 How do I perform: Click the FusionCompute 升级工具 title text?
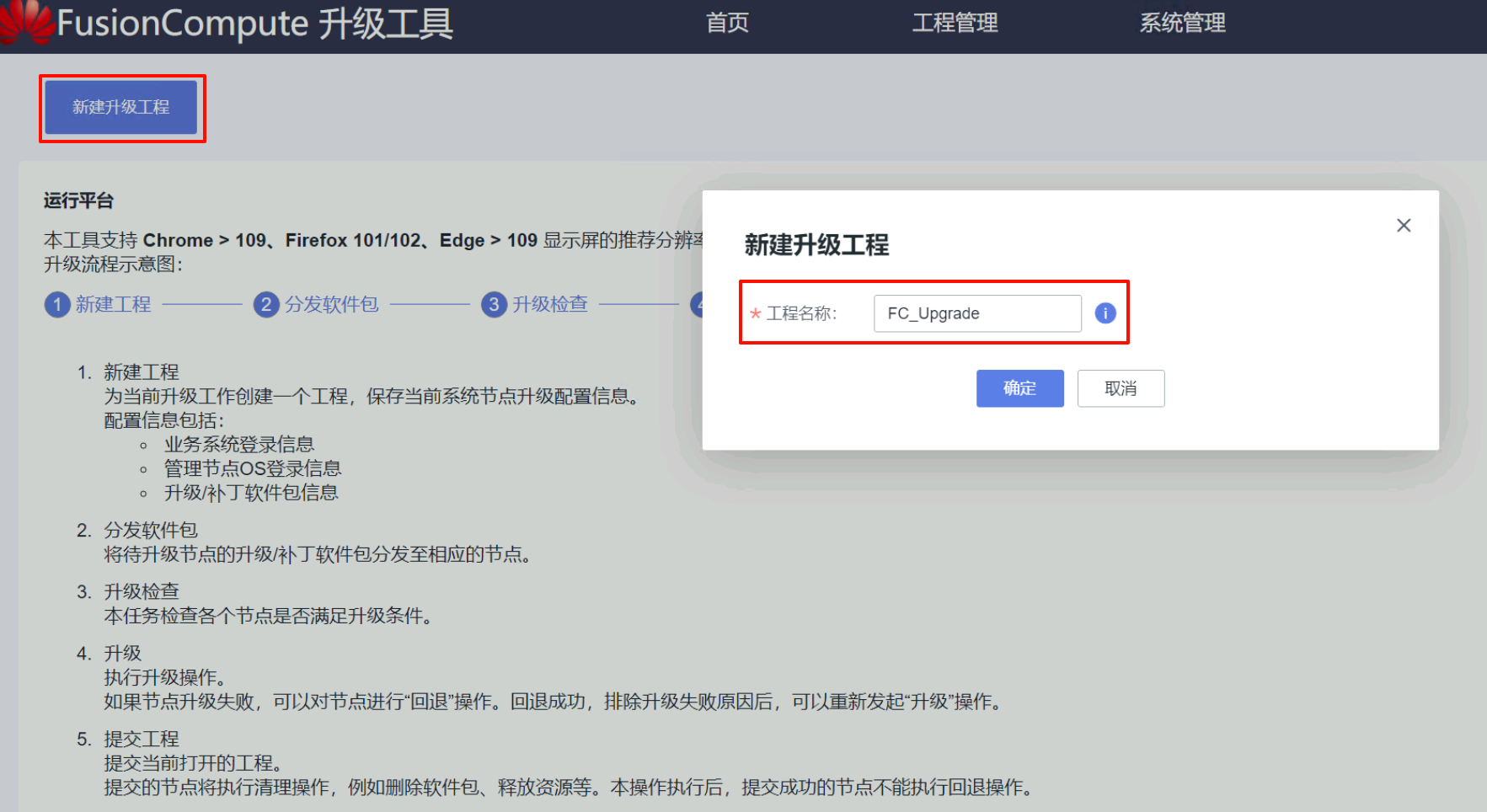click(254, 24)
